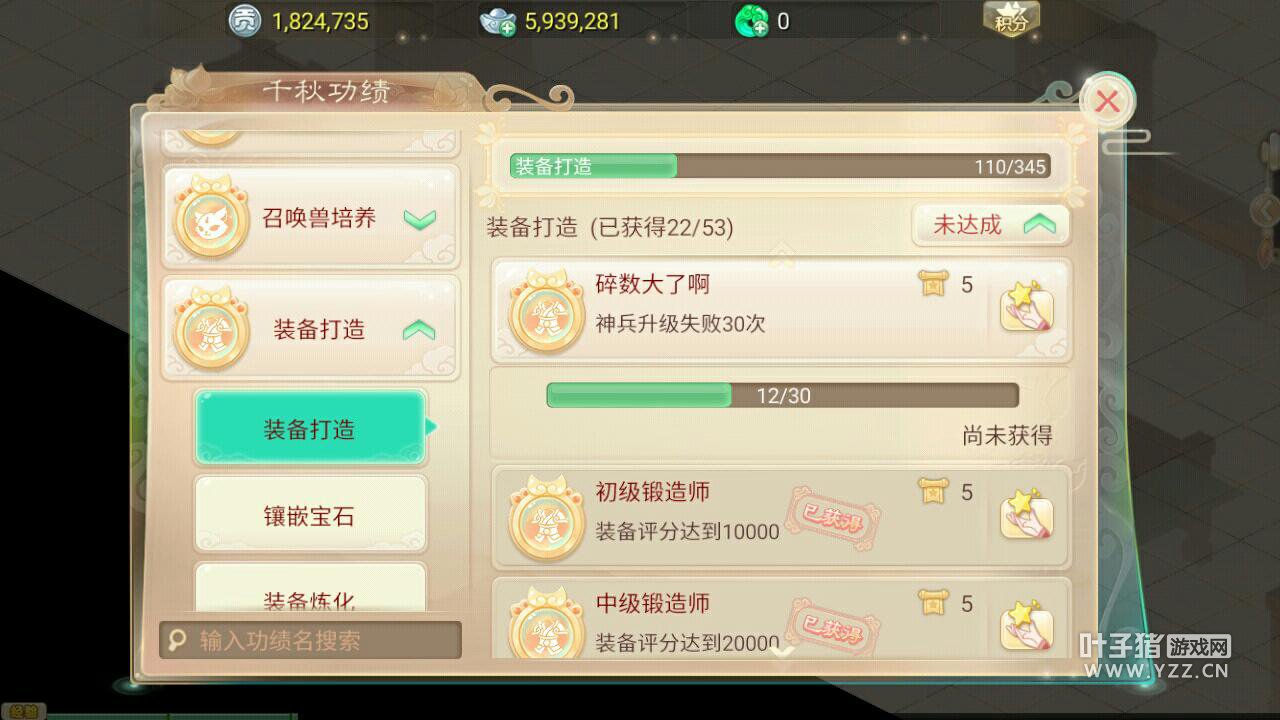
Task: Tap the green jade currency plus icon
Action: (751, 21)
